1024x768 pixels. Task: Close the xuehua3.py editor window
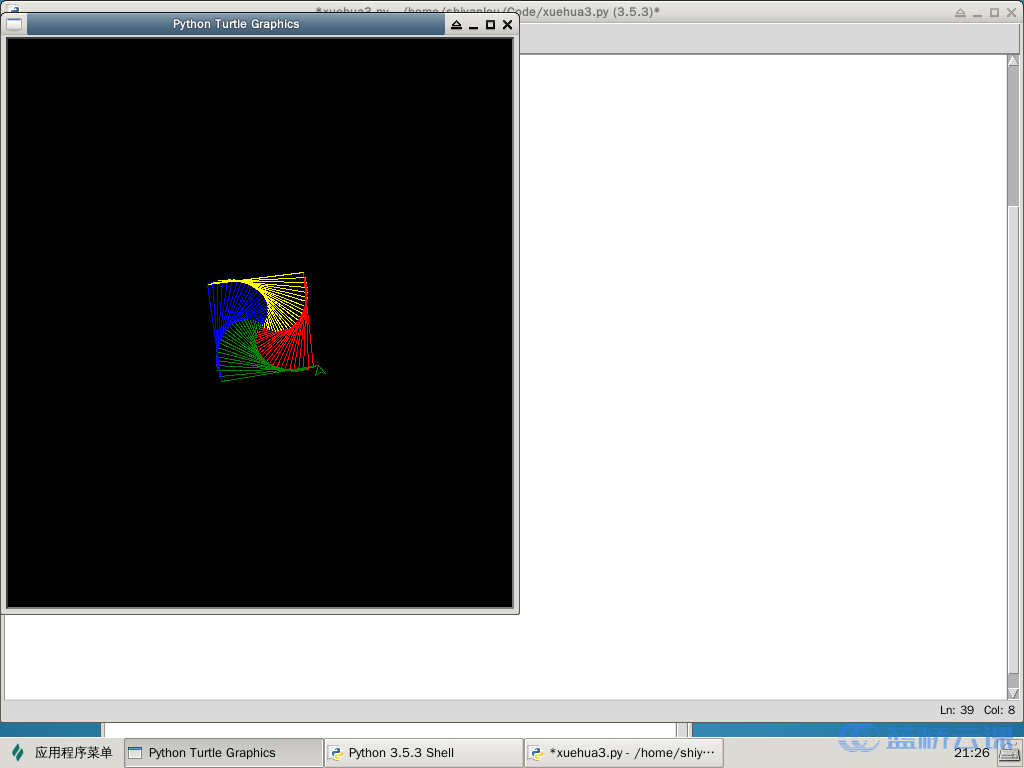pos(1010,13)
